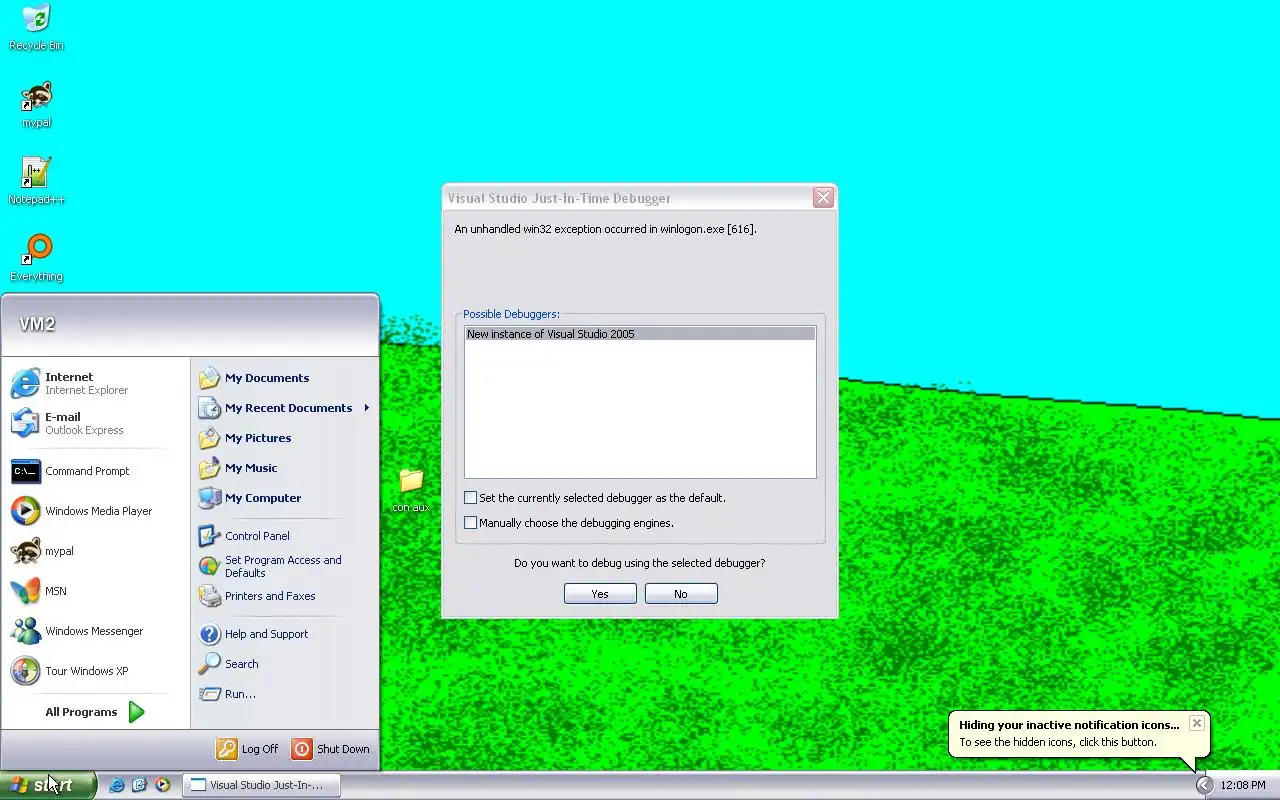Show hidden notification tray icons
Viewport: 1280px width, 800px height.
(x=1205, y=785)
